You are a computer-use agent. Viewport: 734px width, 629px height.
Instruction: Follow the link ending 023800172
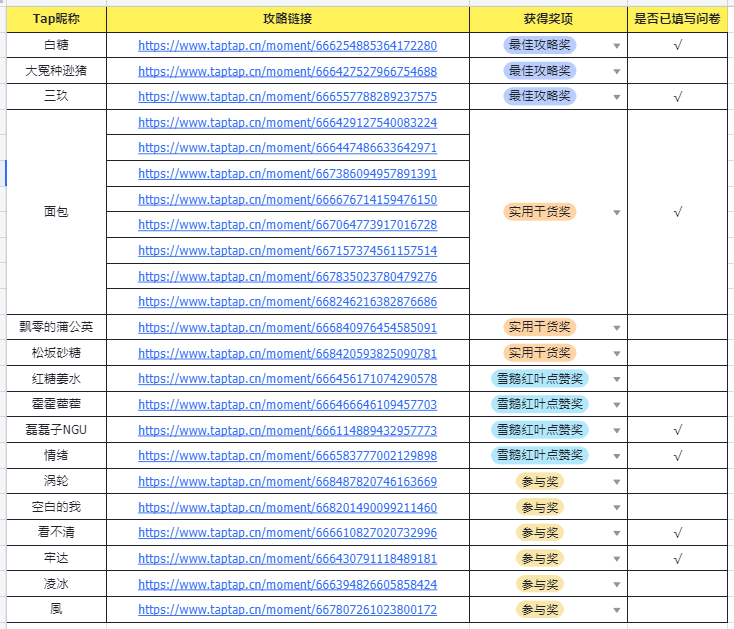287,609
